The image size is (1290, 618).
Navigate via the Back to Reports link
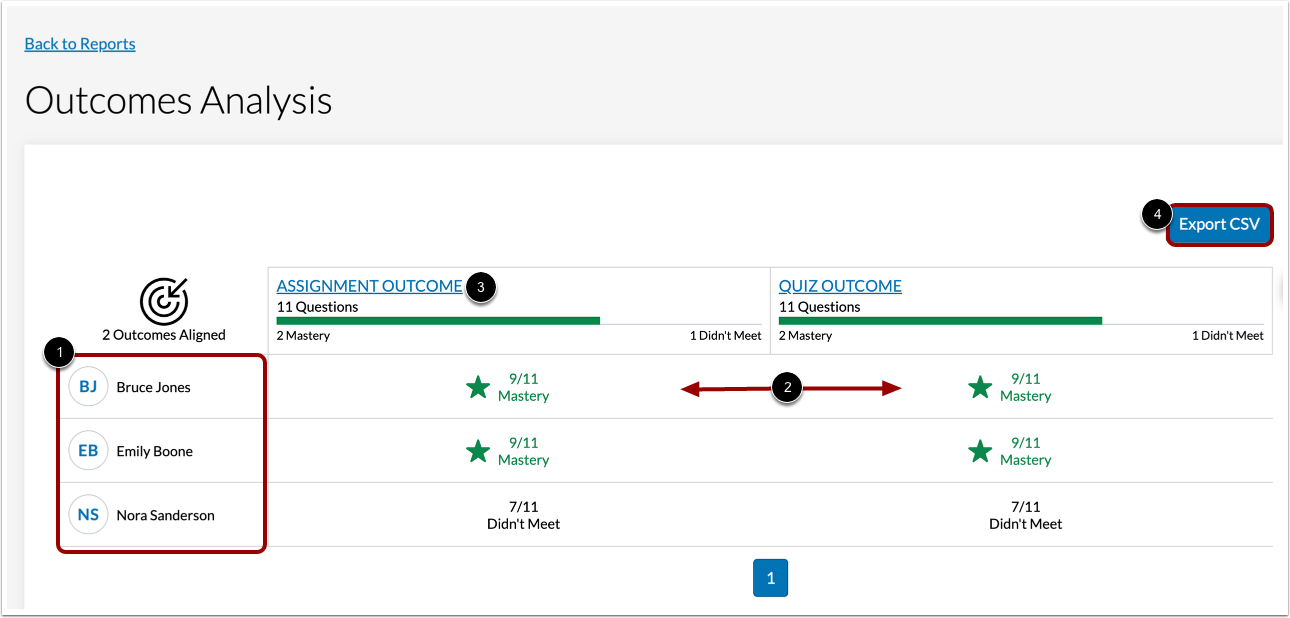tap(79, 43)
